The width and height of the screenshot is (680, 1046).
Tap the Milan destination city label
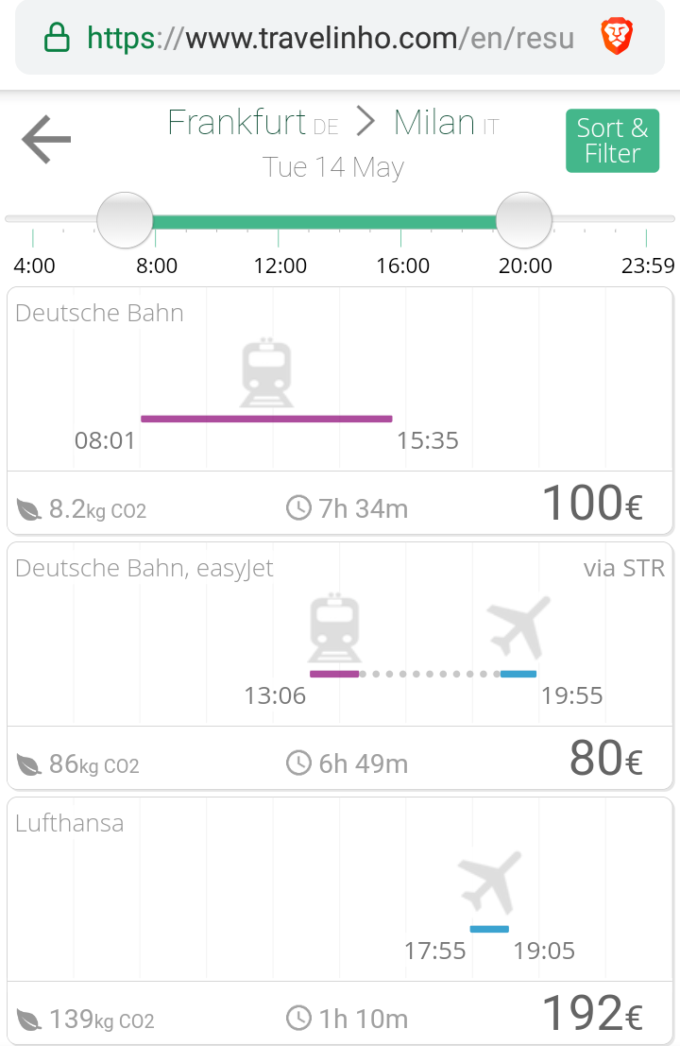point(434,123)
